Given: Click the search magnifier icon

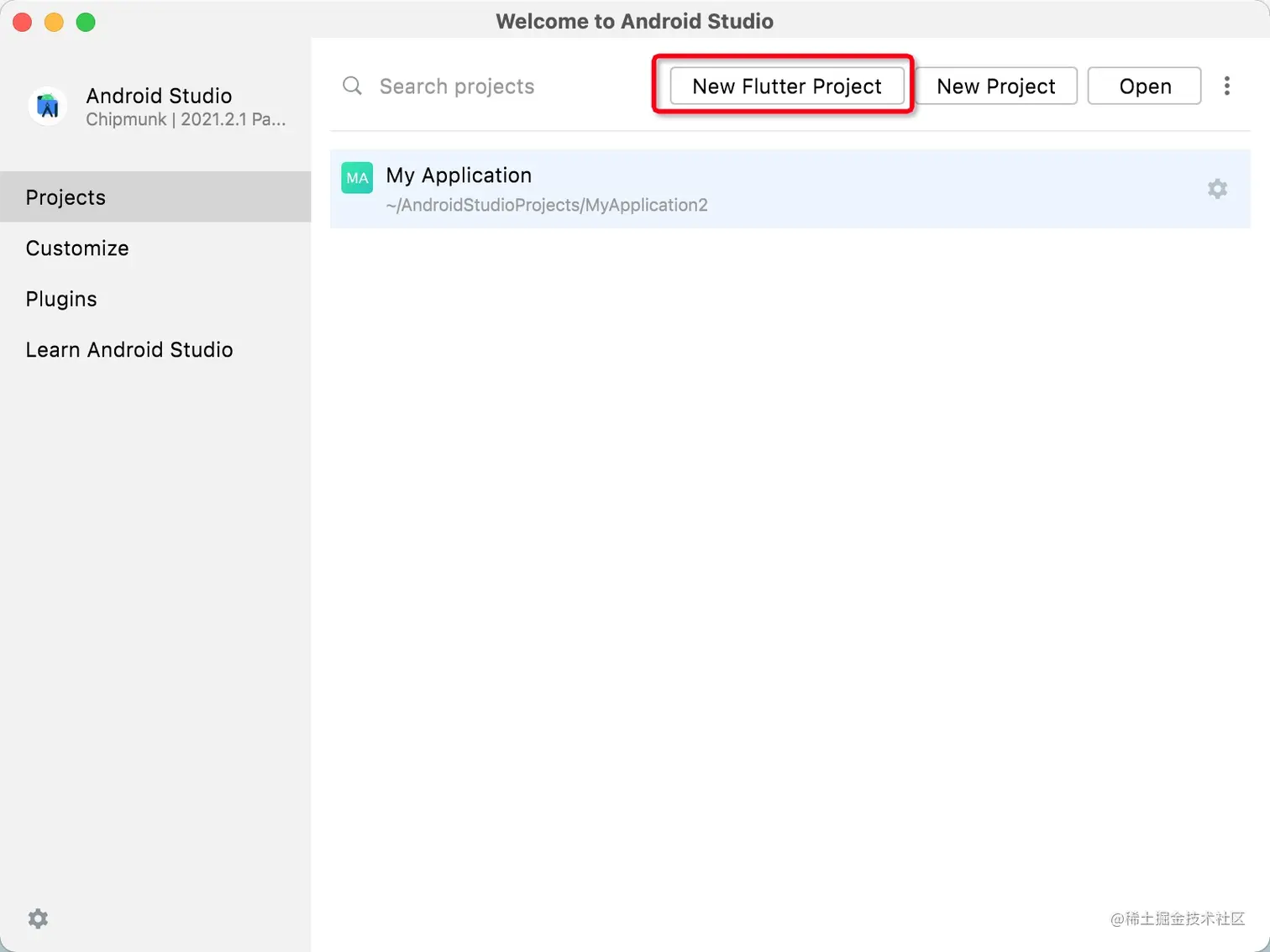Looking at the screenshot, I should 352,86.
